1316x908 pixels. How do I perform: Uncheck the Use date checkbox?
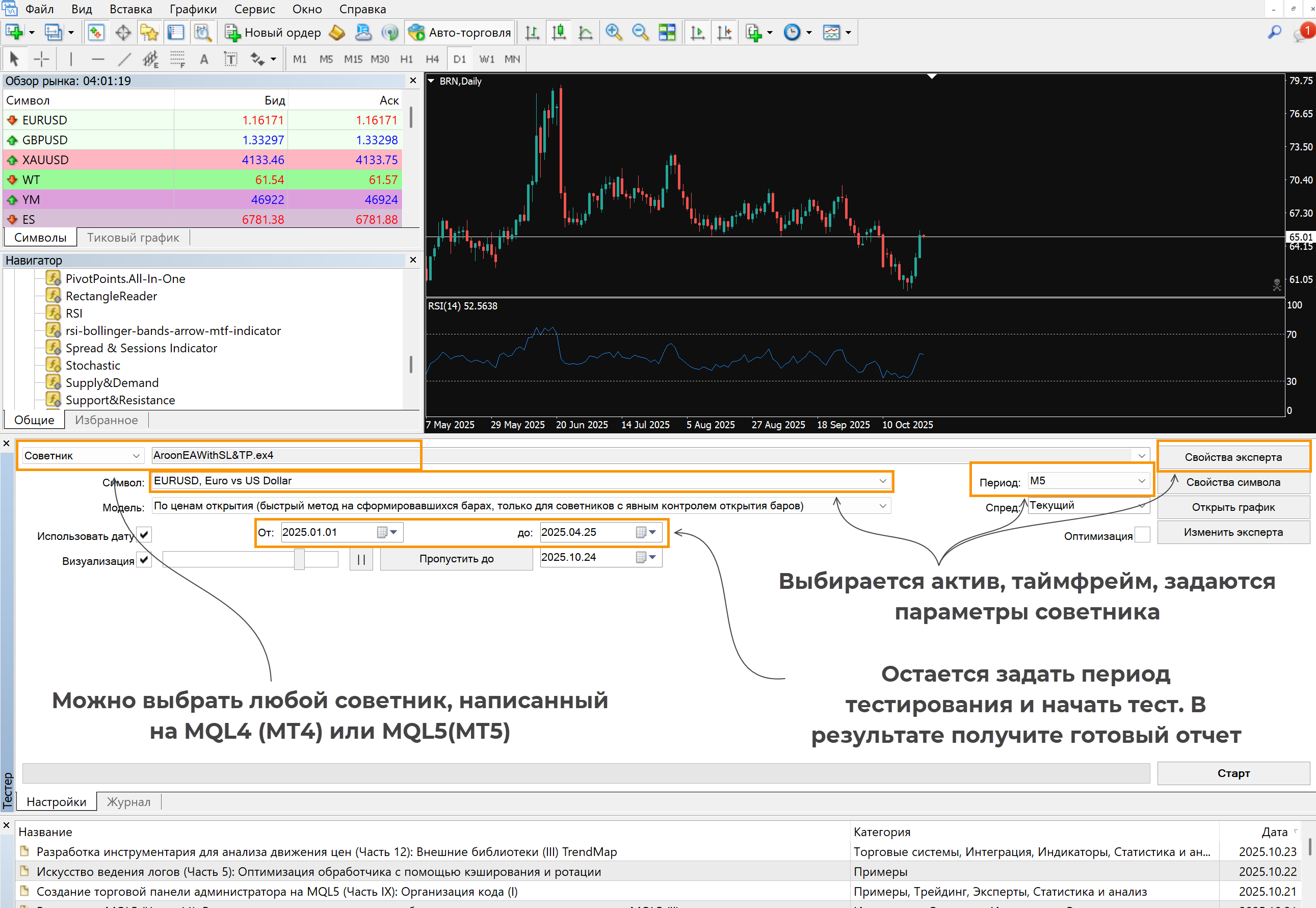144,535
